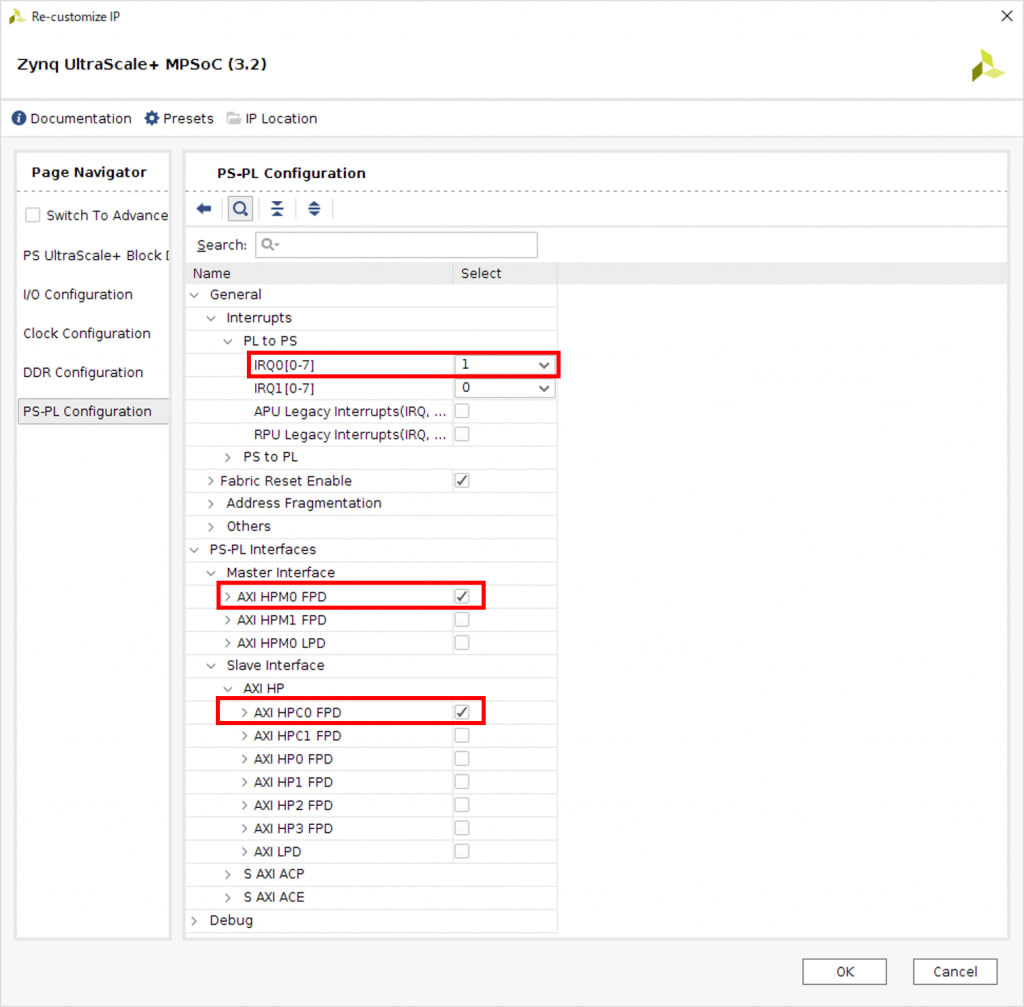Enable AXI HP1 FPD checkbox
The width and height of the screenshot is (1024, 1007).
point(462,782)
